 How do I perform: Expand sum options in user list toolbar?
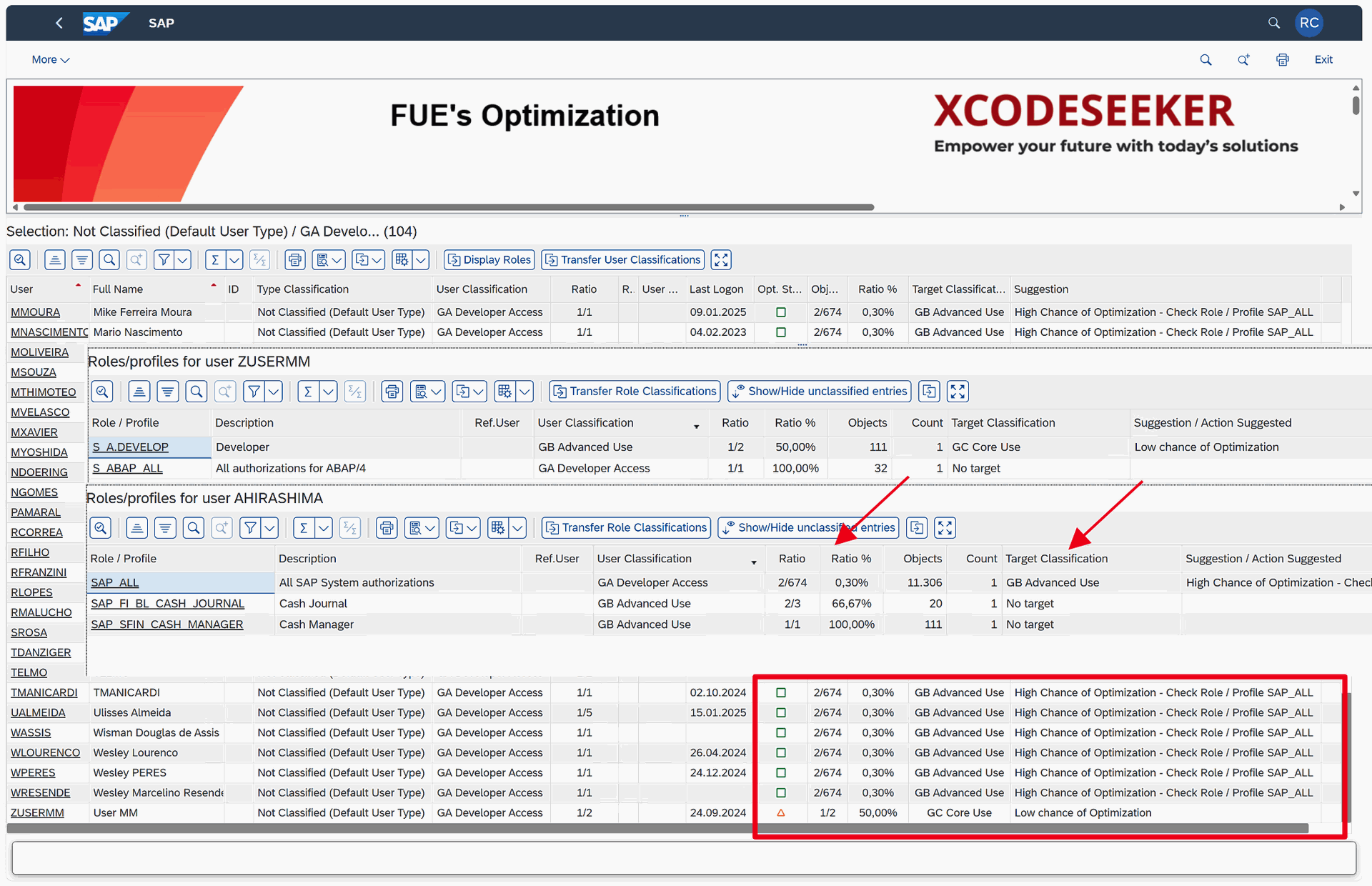click(x=234, y=260)
